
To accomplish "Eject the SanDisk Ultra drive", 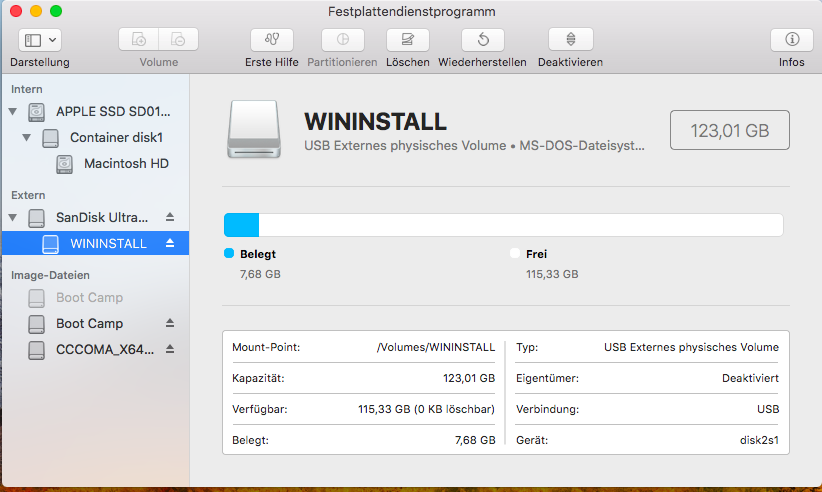I will coord(169,217).
